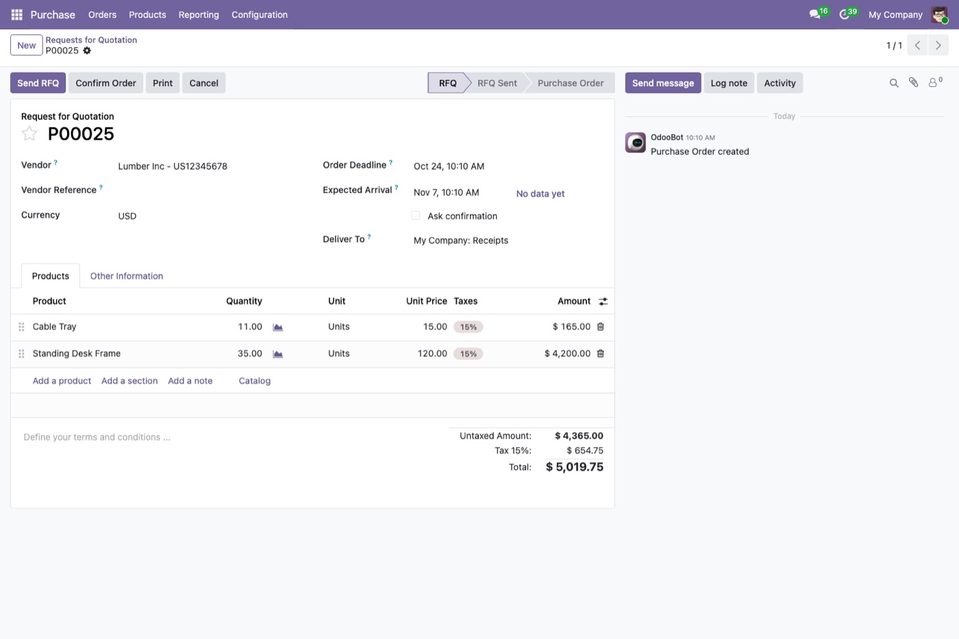959x639 pixels.
Task: Open the apps grid home menu
Action: pyautogui.click(x=17, y=15)
